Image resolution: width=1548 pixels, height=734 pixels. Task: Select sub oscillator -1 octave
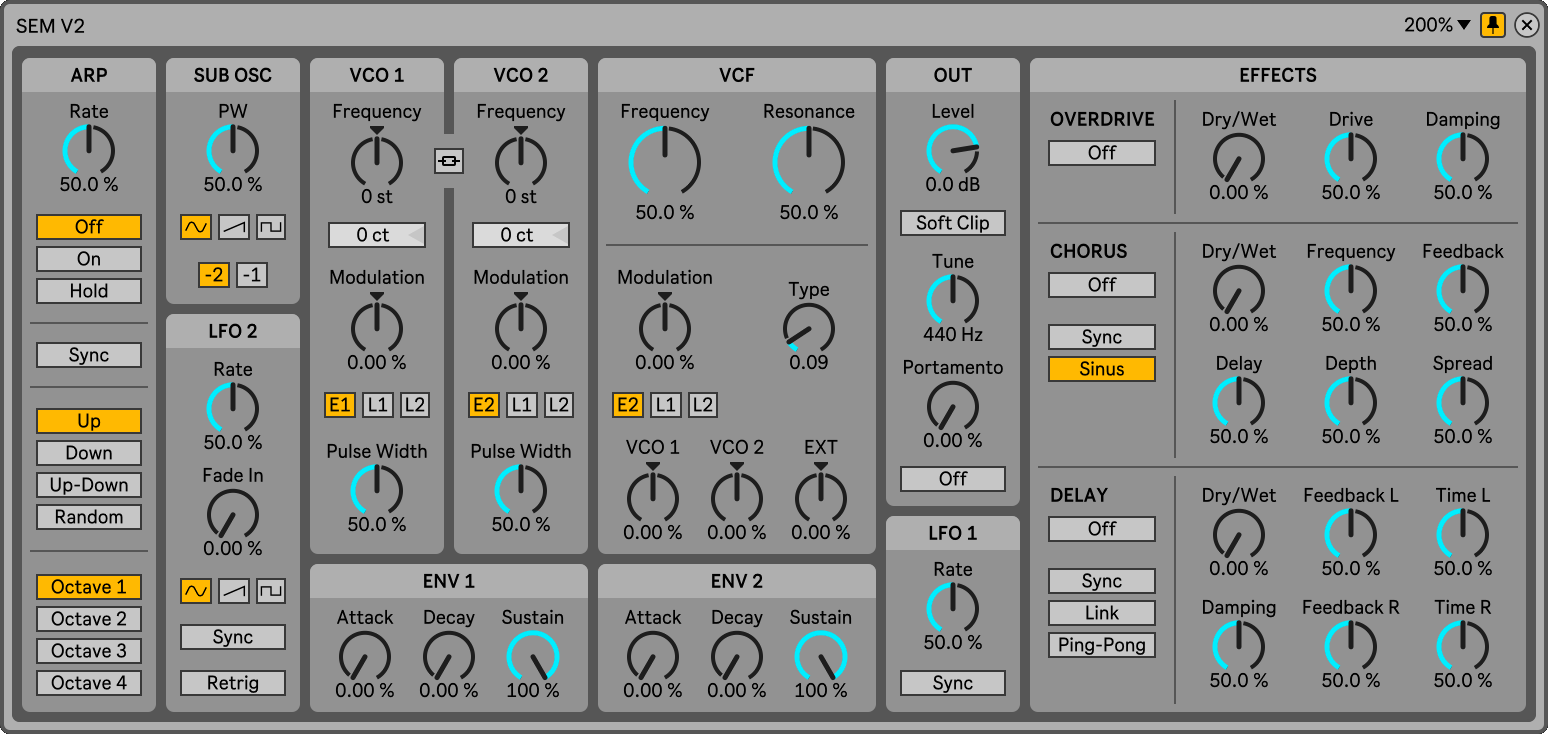tap(252, 275)
